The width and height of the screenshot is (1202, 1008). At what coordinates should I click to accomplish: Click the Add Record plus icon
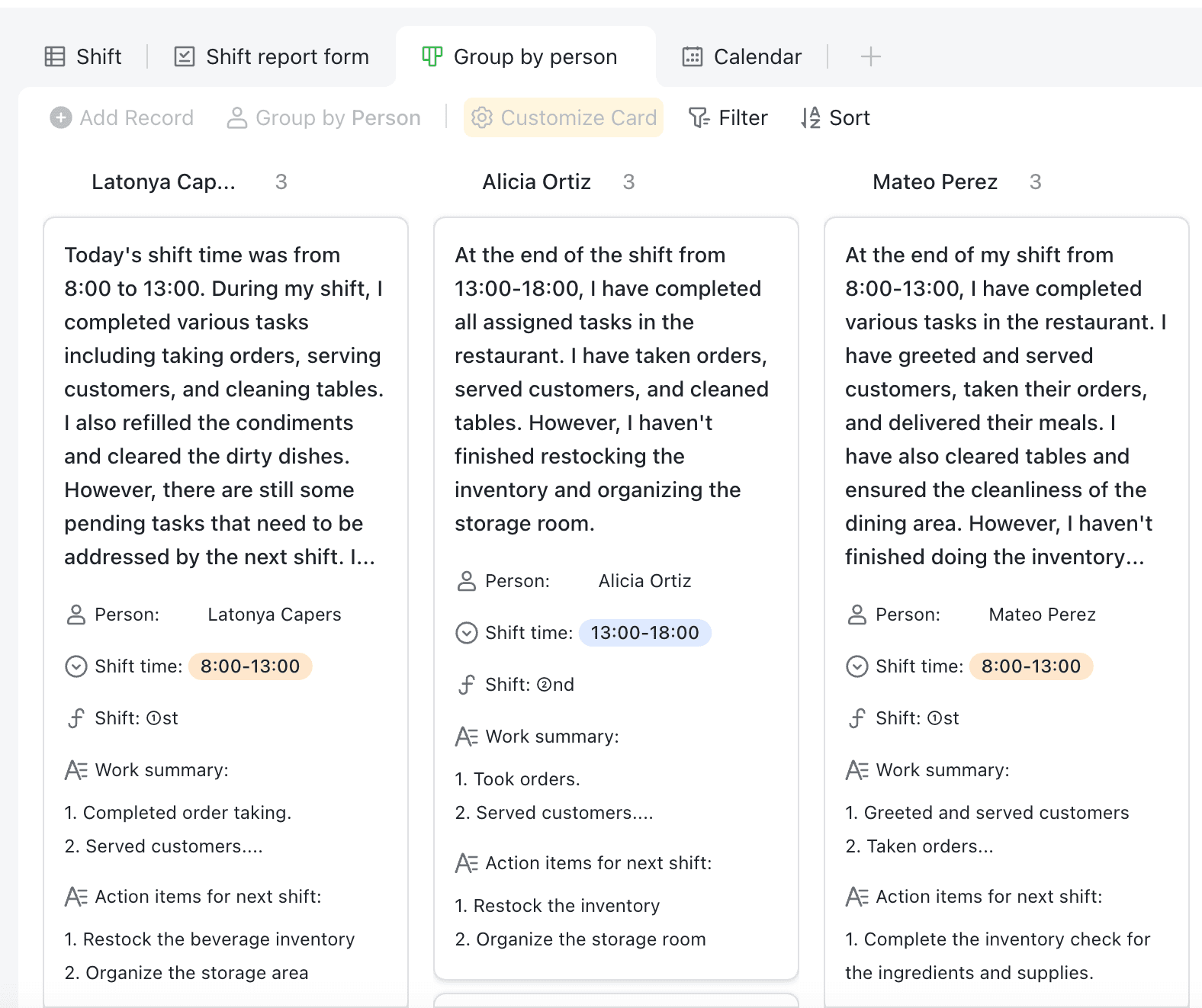pos(61,117)
